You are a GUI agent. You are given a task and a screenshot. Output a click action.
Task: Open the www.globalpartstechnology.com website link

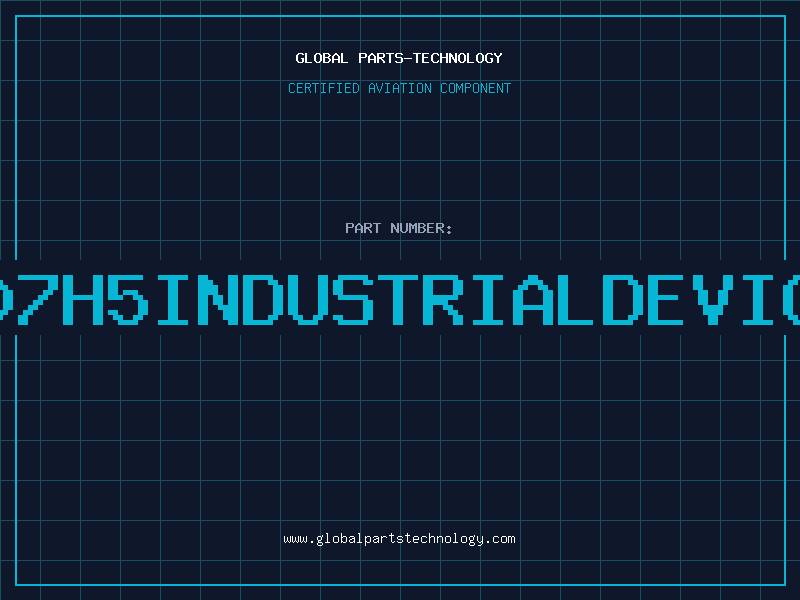point(399,539)
